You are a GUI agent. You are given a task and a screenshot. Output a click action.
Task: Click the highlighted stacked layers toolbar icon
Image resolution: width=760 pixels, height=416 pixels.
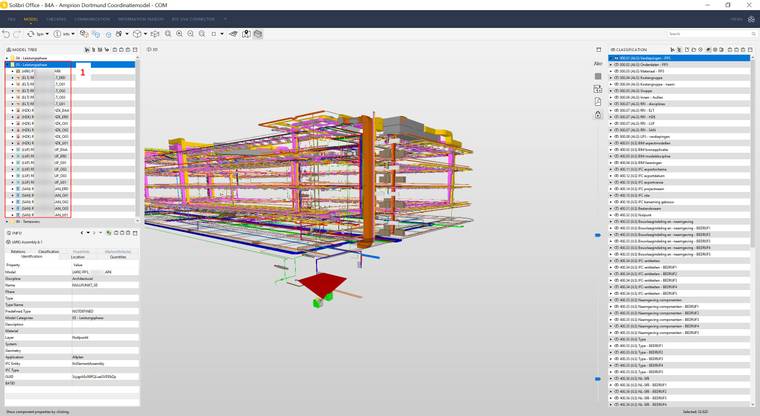(258, 34)
